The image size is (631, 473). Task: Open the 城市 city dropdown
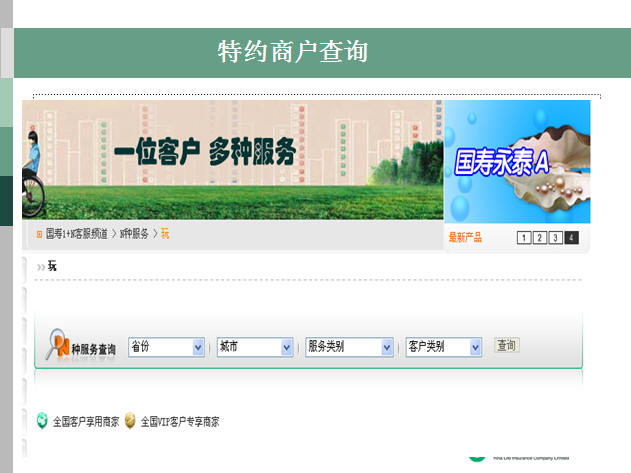[x=255, y=347]
